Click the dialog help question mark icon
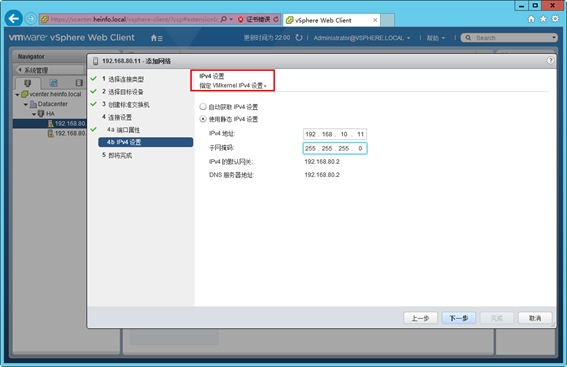The image size is (567, 367). tap(550, 60)
